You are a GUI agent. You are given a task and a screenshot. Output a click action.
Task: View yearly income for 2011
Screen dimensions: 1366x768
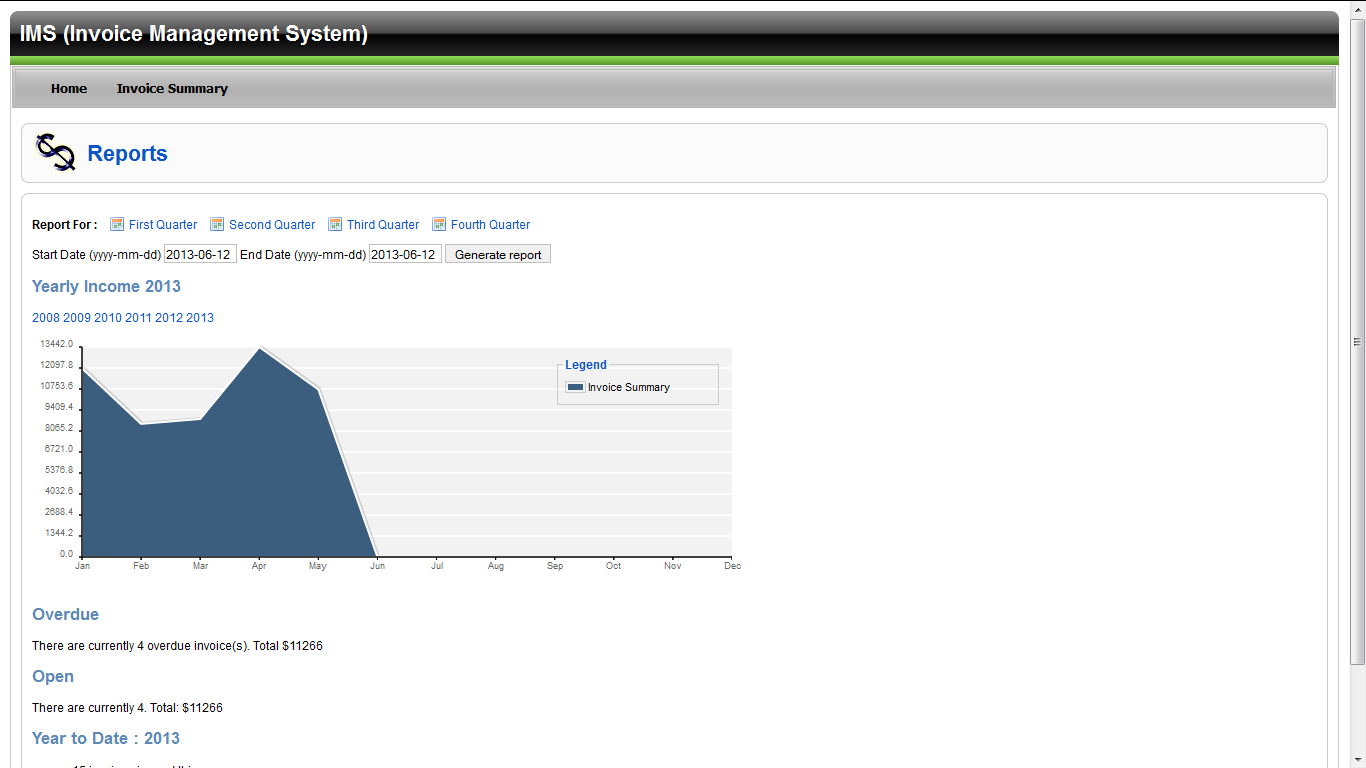(138, 318)
